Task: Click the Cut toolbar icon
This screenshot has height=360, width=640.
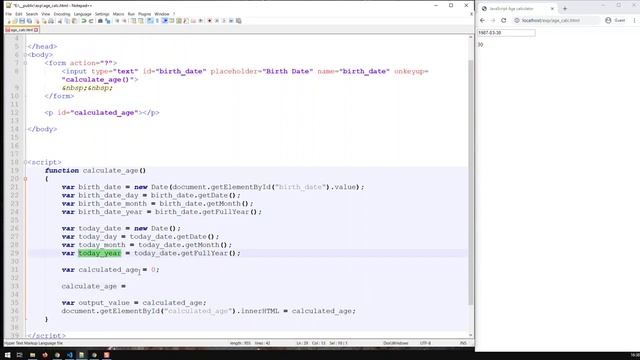Action: point(60,21)
